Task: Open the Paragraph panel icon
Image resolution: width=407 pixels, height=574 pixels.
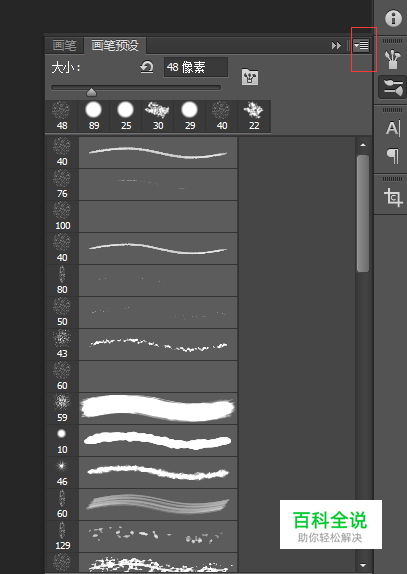Action: coord(393,156)
